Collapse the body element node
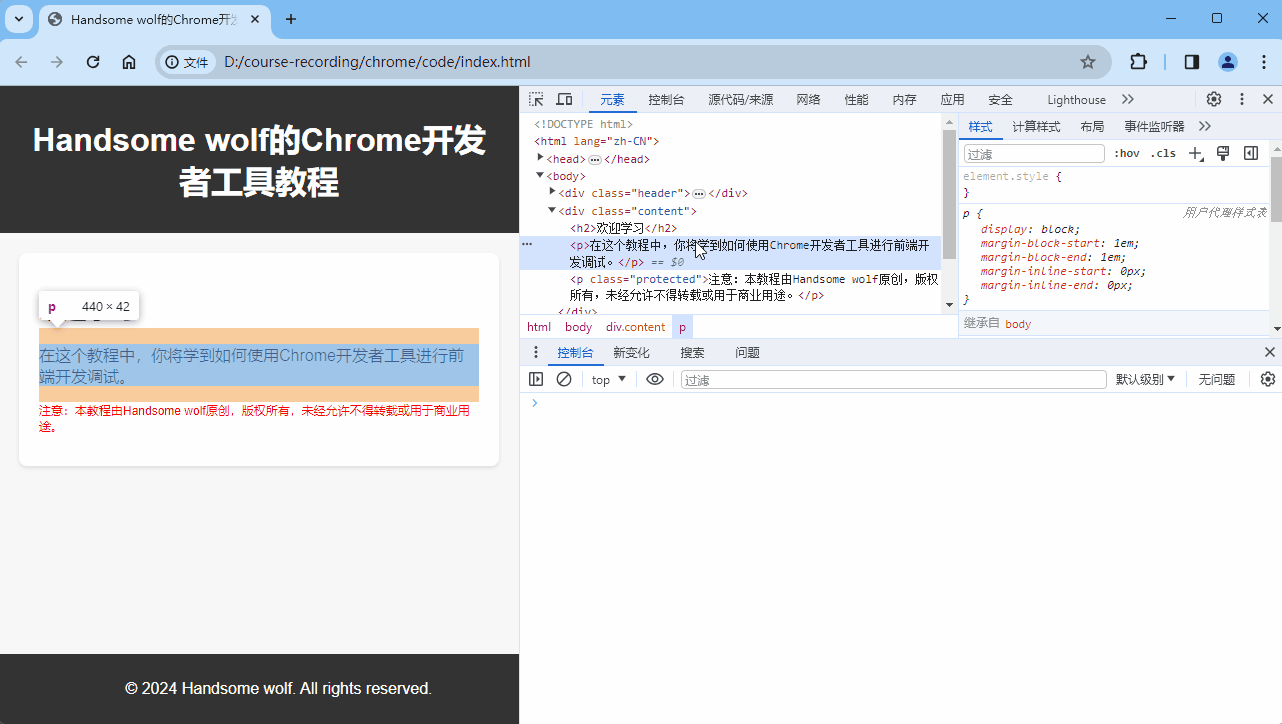1282x724 pixels. click(x=540, y=175)
